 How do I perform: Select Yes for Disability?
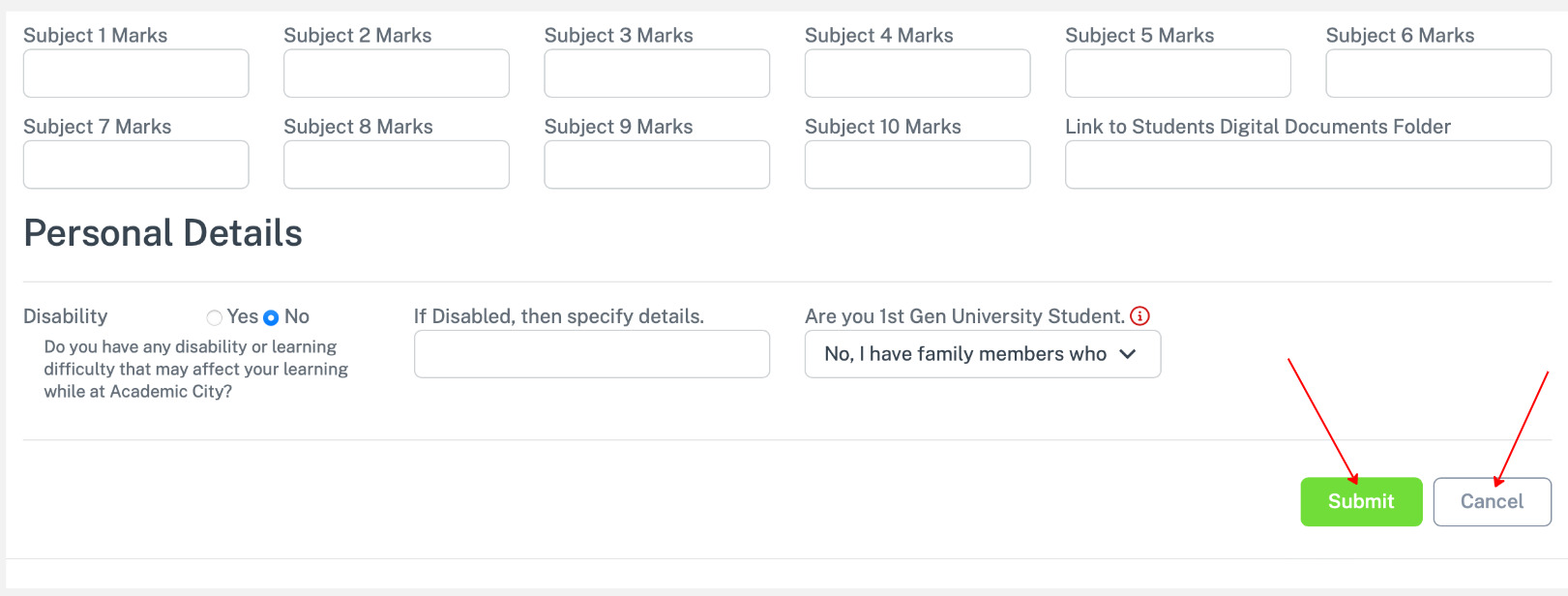215,317
